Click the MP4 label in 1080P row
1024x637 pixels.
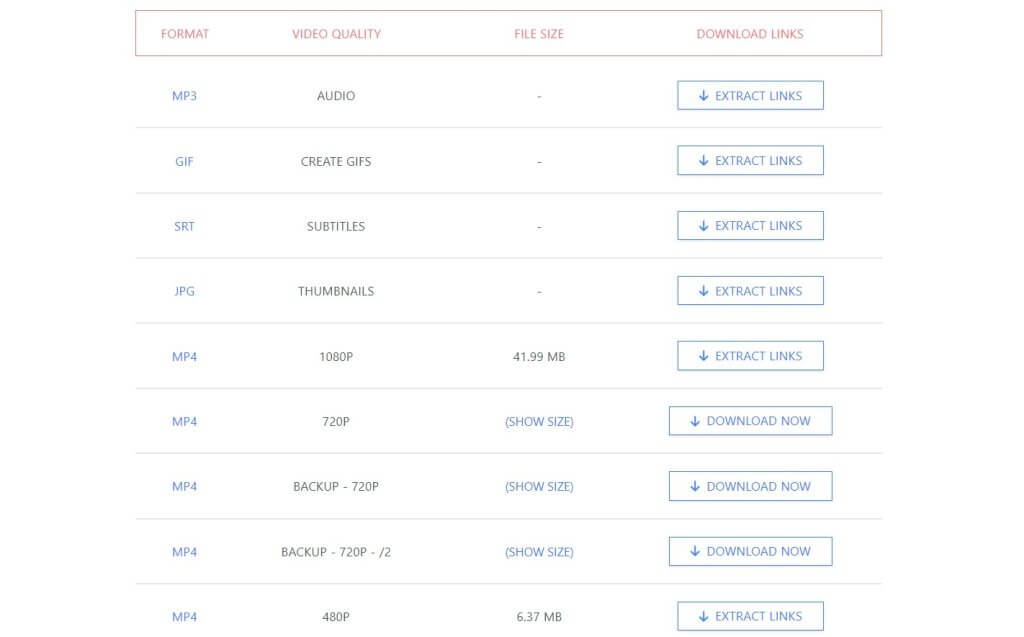185,357
